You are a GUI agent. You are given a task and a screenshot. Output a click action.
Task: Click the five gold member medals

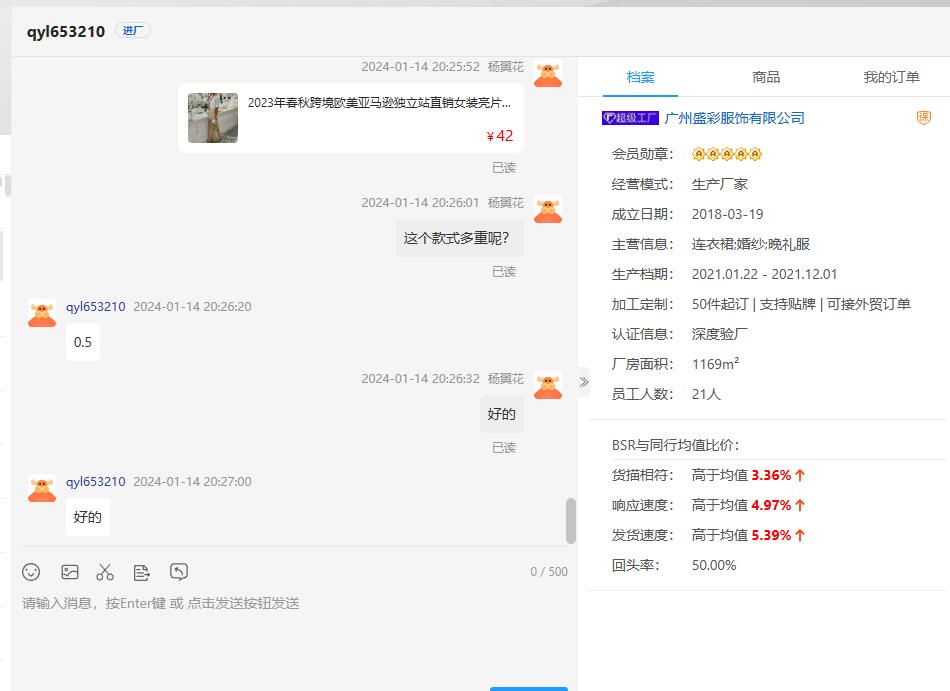727,154
